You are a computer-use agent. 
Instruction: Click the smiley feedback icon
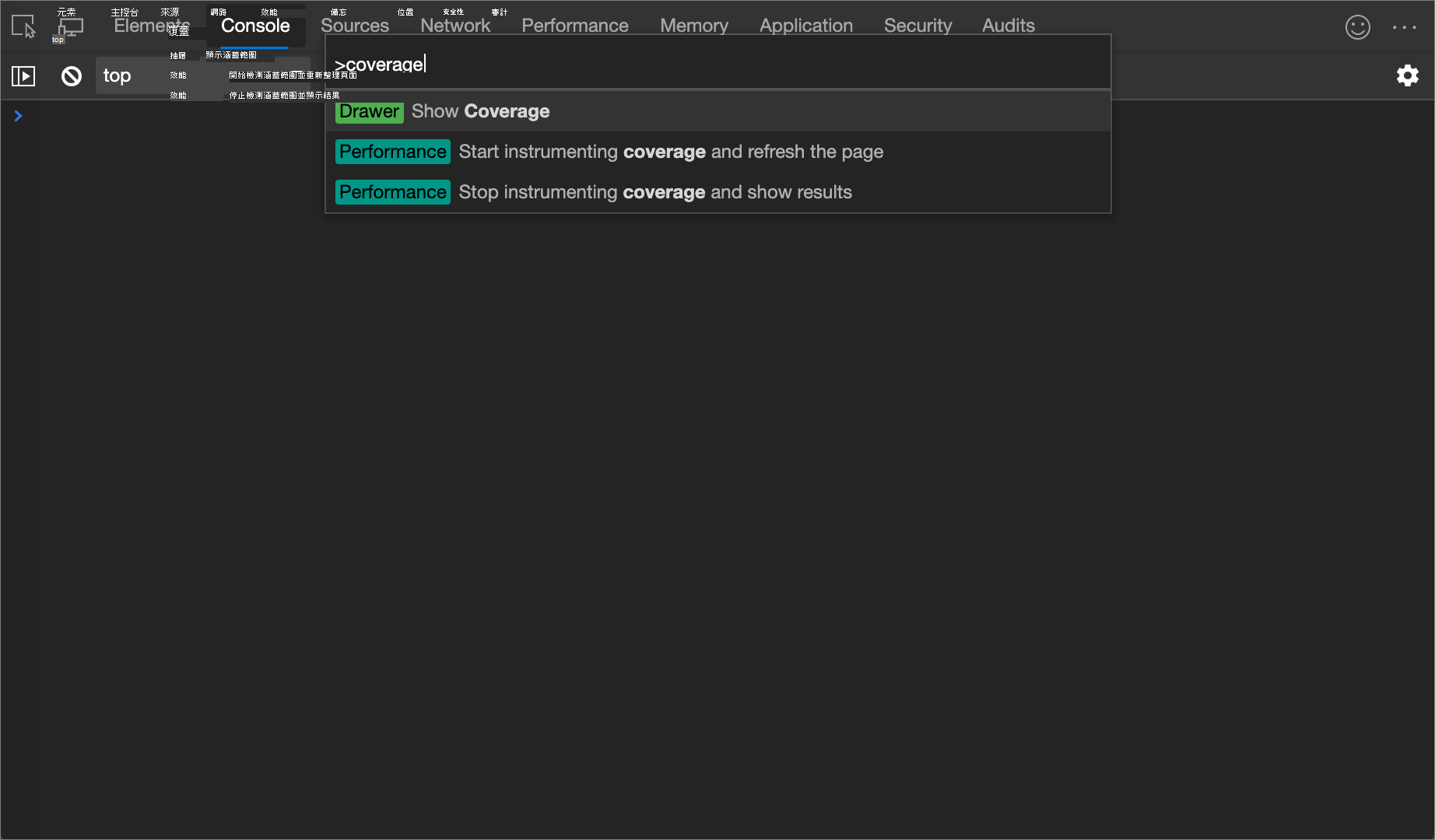(x=1357, y=27)
